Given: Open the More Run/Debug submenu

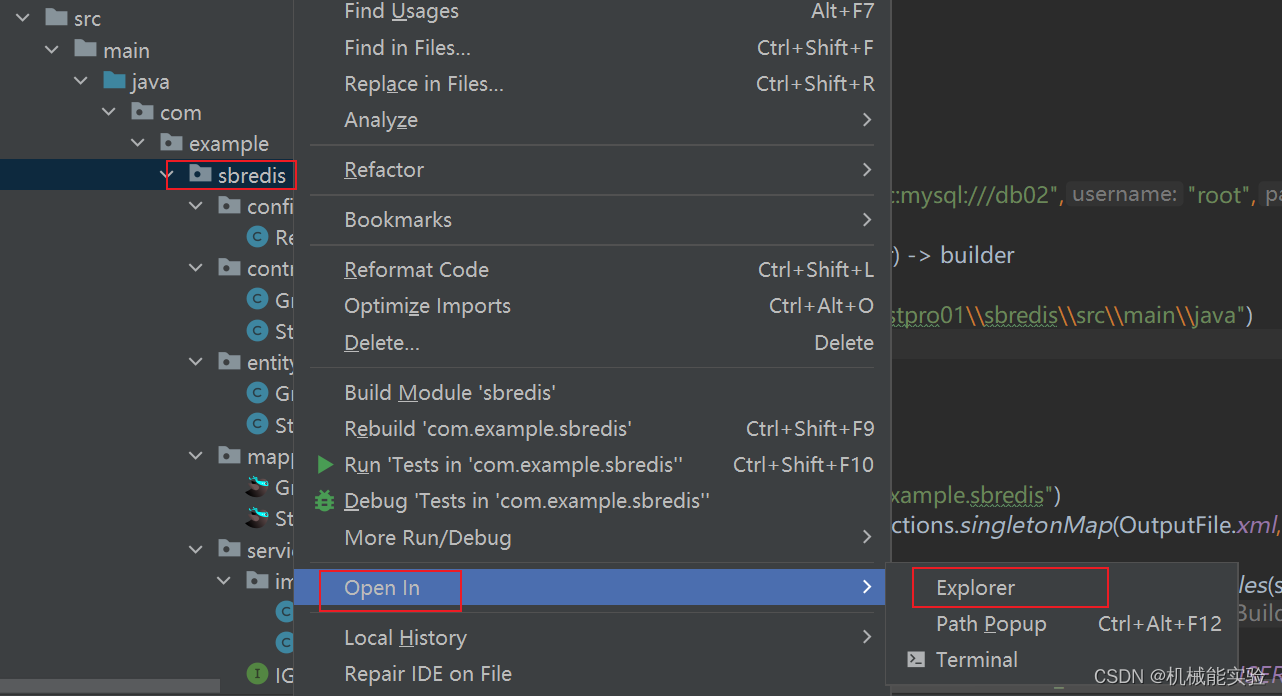Looking at the screenshot, I should (x=866, y=537).
